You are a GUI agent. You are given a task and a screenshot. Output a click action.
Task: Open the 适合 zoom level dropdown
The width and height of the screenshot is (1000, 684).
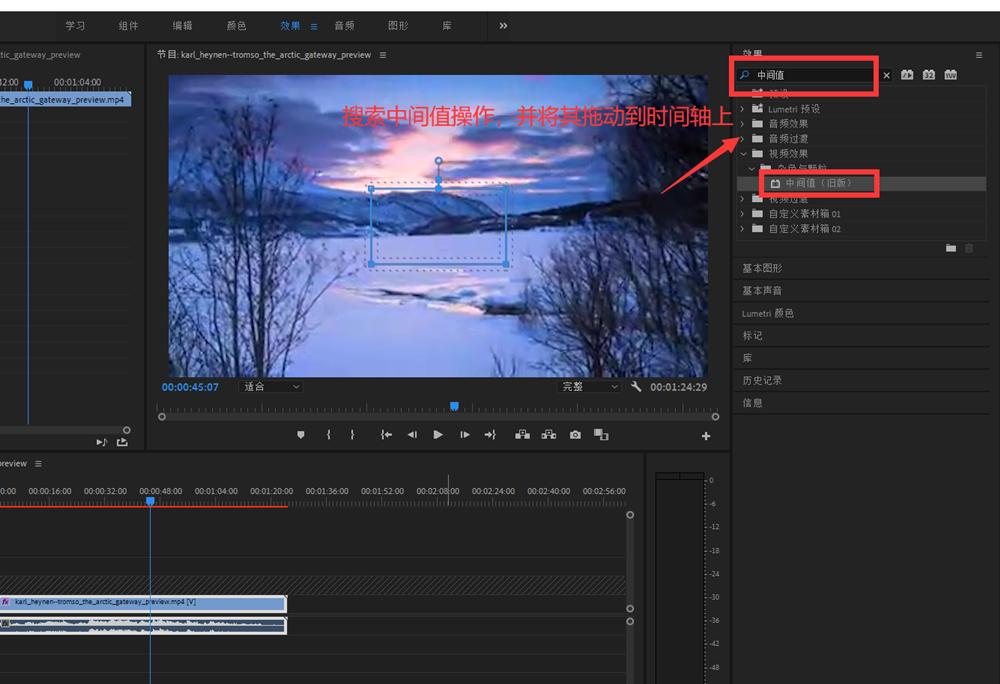click(x=272, y=387)
